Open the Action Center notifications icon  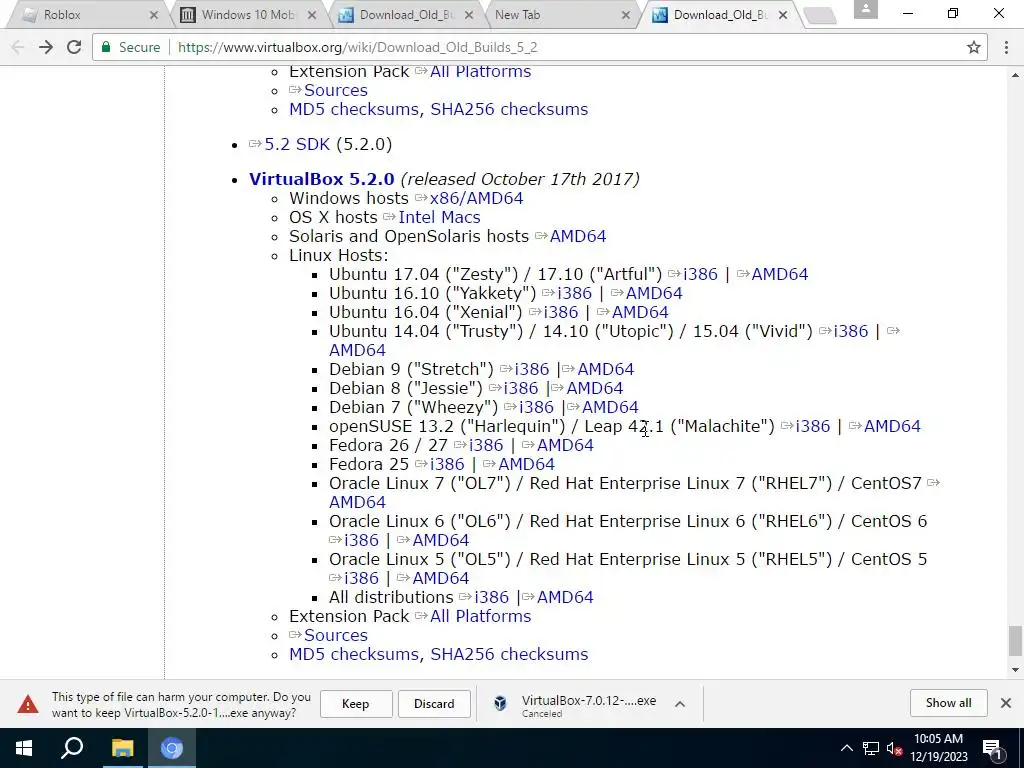pos(992,748)
